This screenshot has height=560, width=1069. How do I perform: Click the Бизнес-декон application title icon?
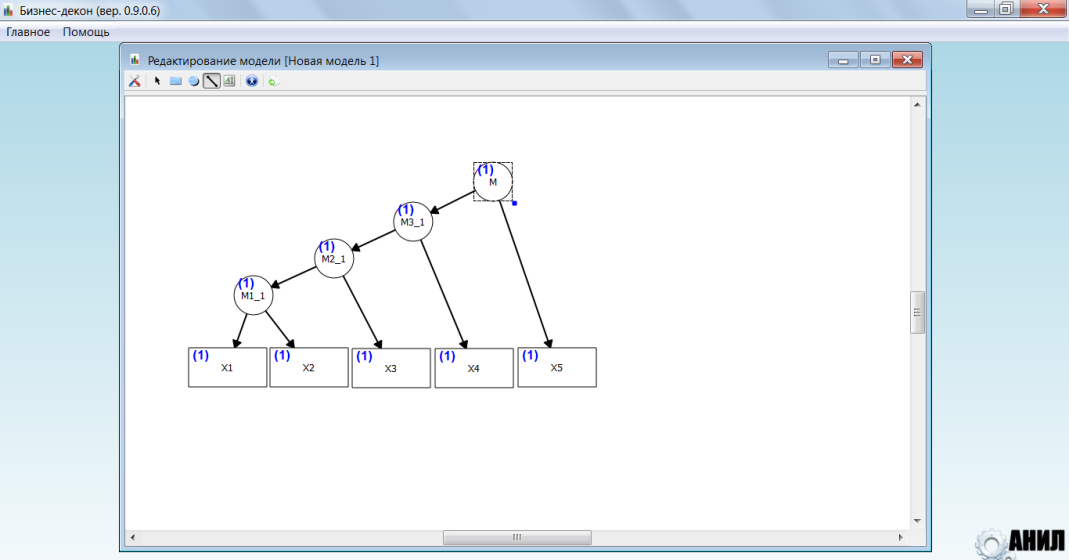tap(8, 11)
